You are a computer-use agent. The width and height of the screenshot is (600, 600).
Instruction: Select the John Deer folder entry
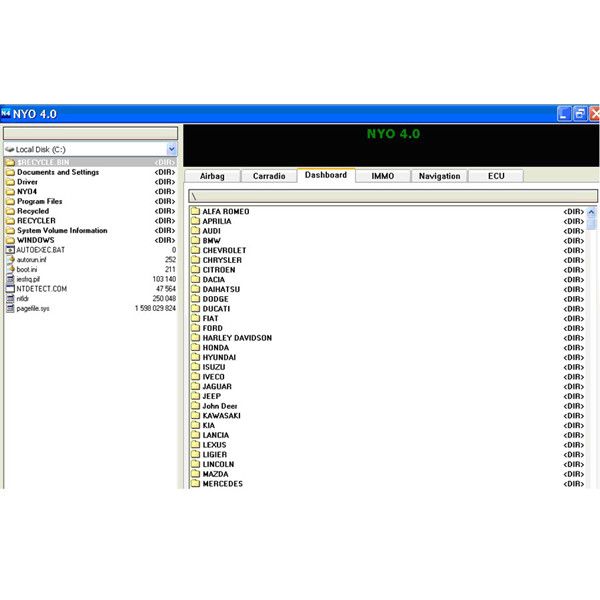point(219,406)
